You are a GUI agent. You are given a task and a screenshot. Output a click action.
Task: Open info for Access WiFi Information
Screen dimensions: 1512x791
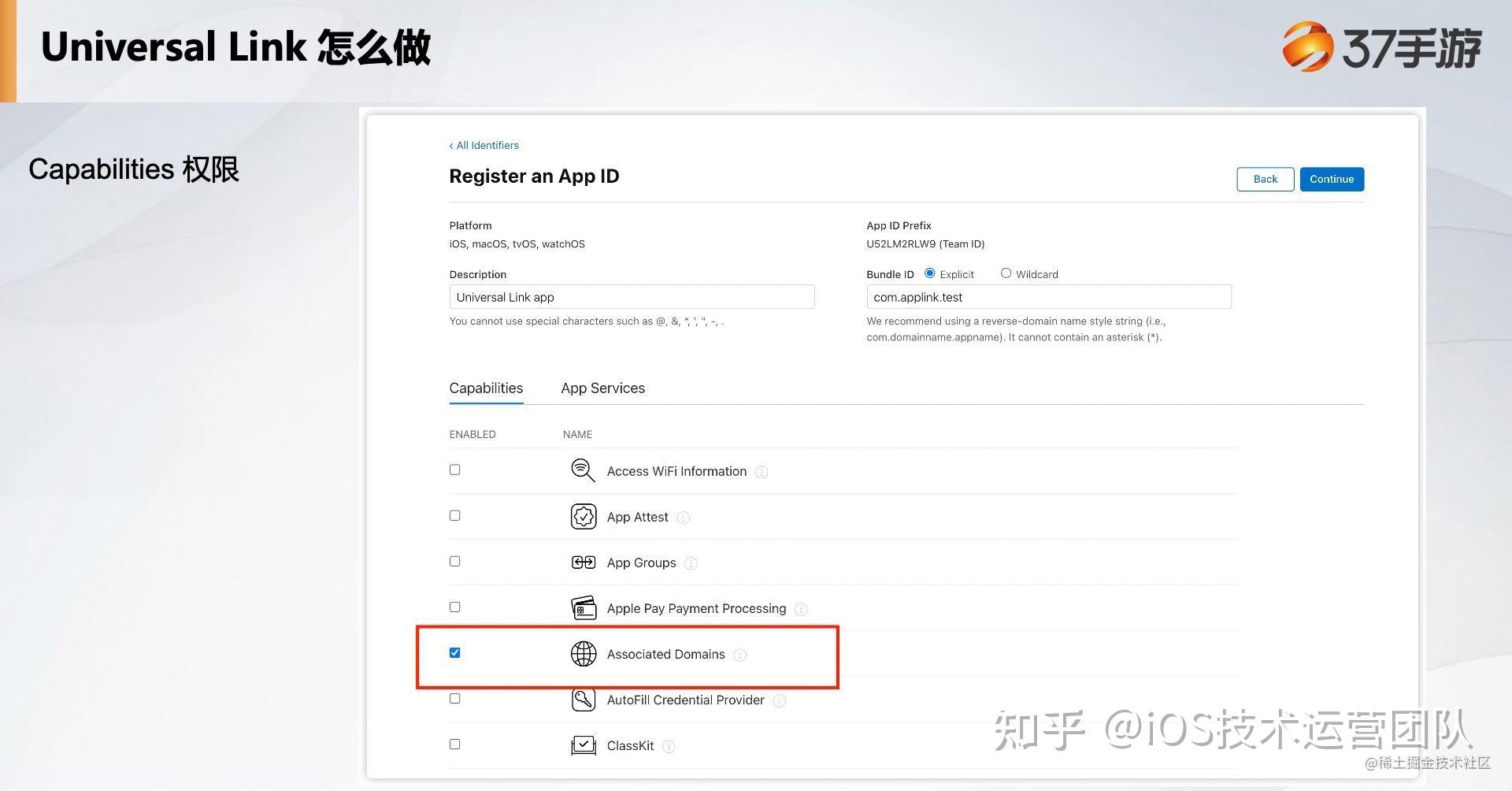762,472
